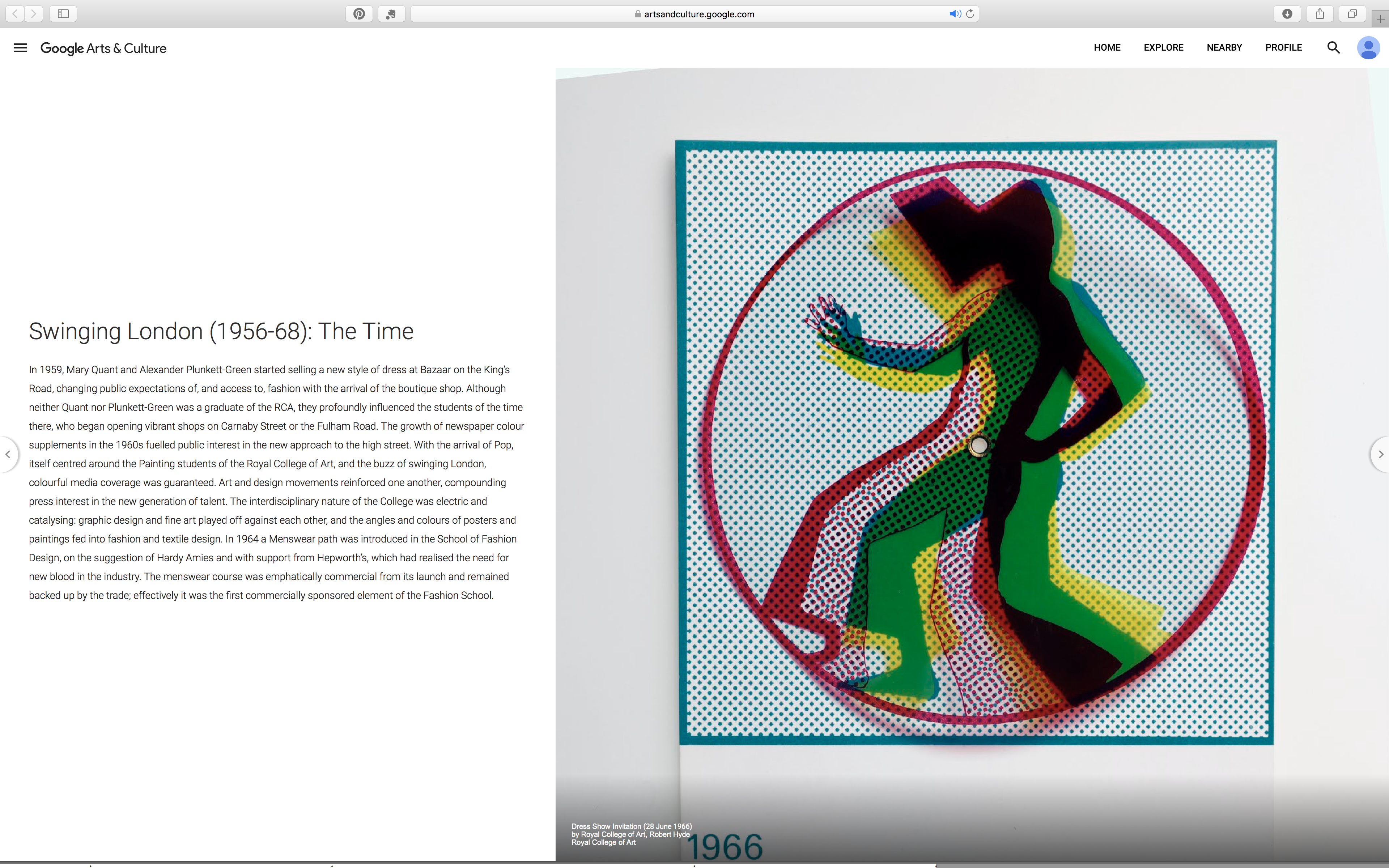Toggle the Safari sidebar
This screenshot has height=868, width=1389.
click(x=63, y=14)
